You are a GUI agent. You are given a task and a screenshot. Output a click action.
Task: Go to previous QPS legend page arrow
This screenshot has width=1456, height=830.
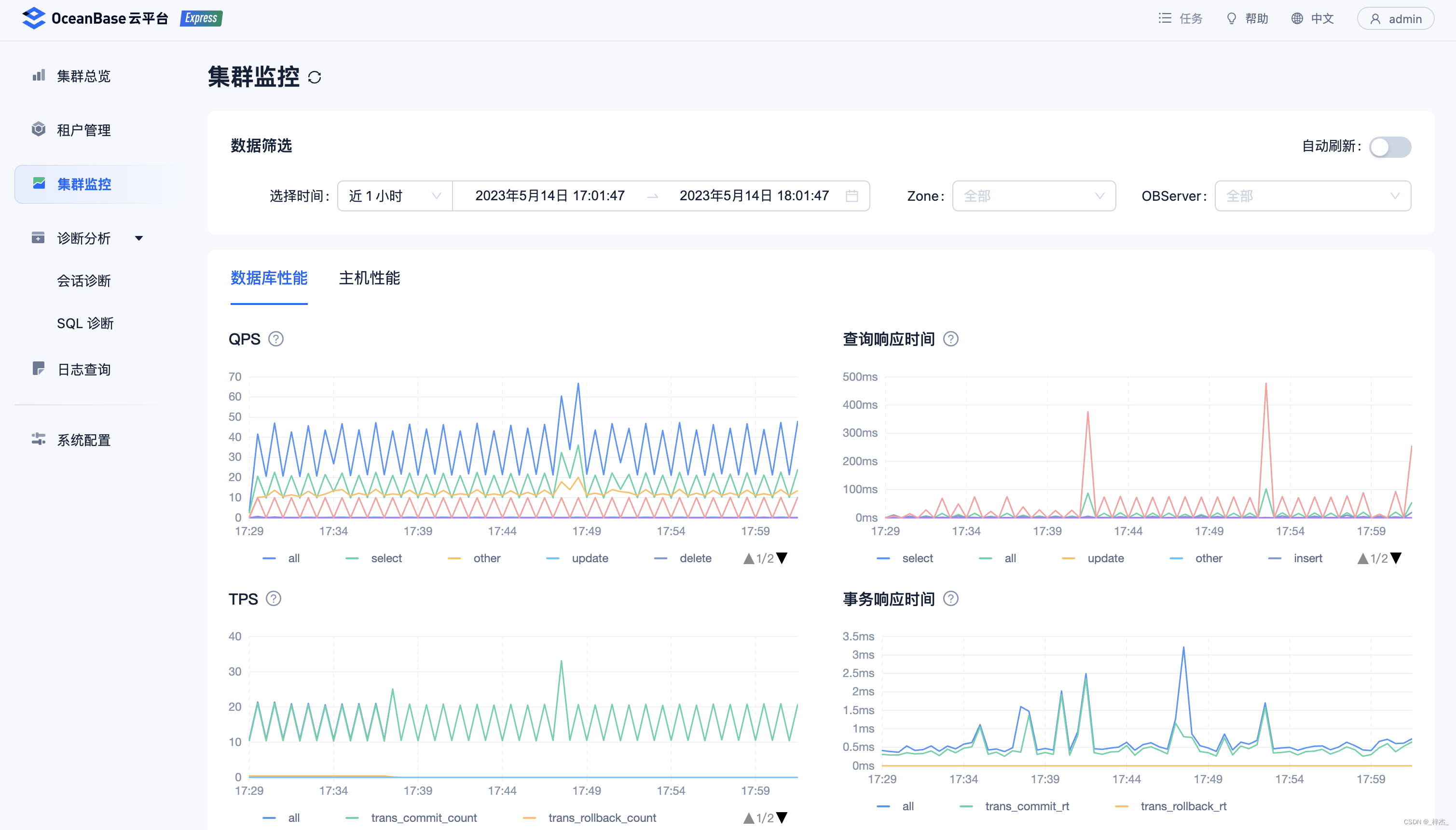749,558
